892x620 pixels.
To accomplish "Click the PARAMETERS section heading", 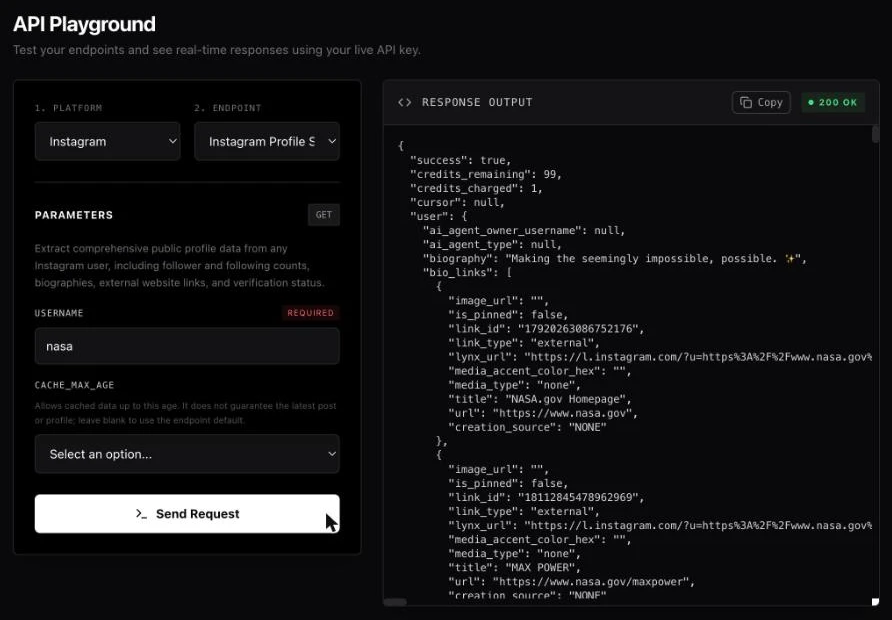I will click(74, 215).
